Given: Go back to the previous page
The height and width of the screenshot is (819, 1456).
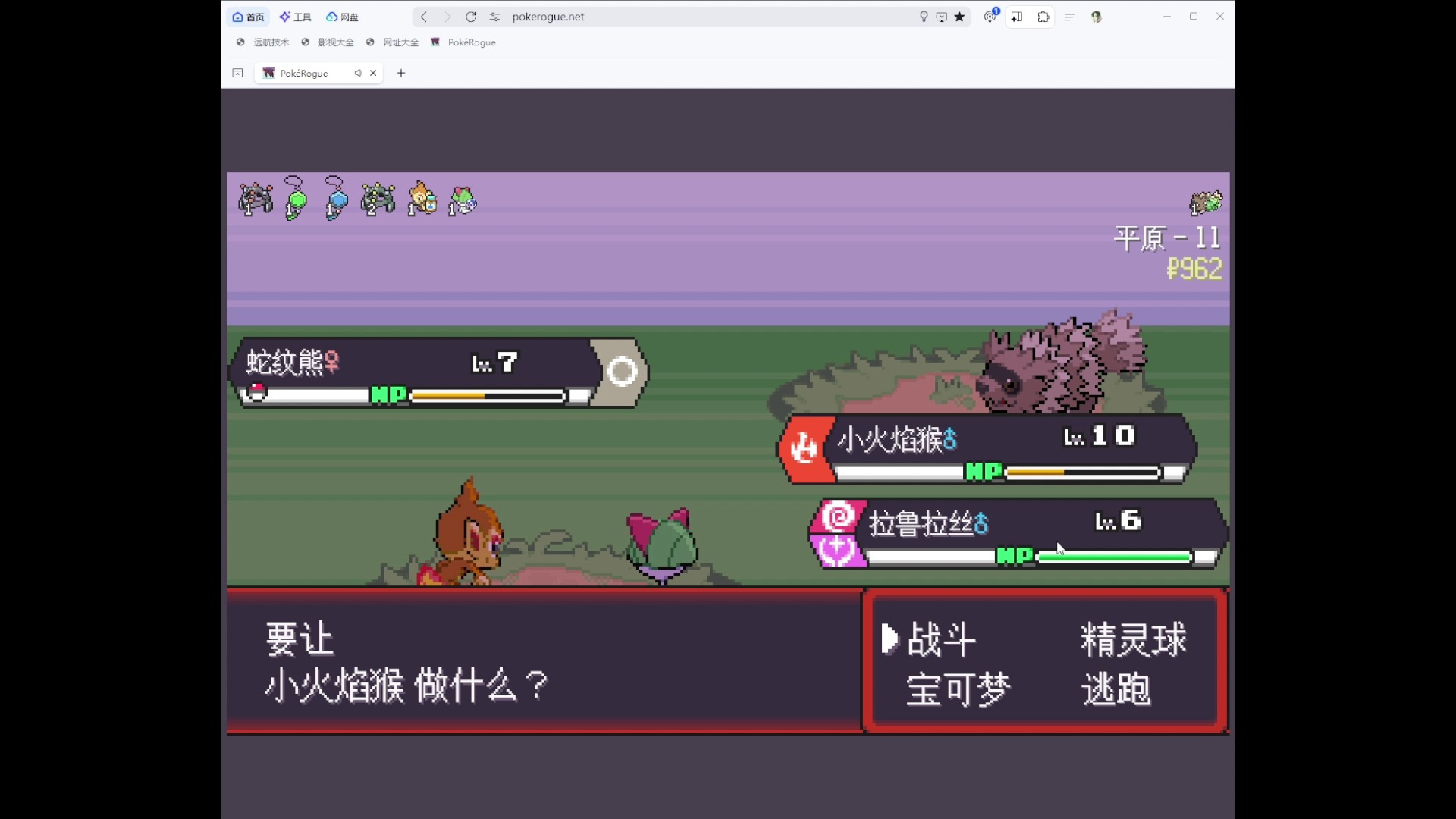Looking at the screenshot, I should 424,17.
